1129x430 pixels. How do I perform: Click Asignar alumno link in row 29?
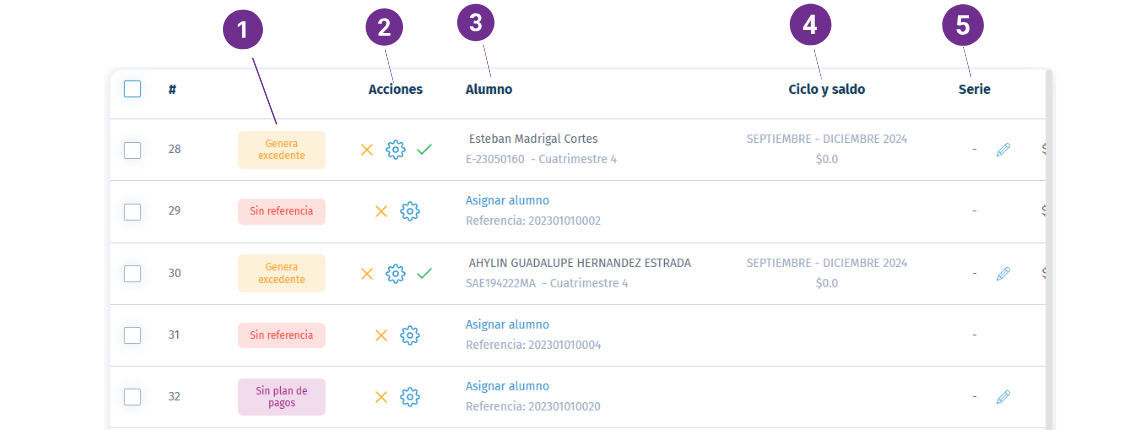coord(508,200)
